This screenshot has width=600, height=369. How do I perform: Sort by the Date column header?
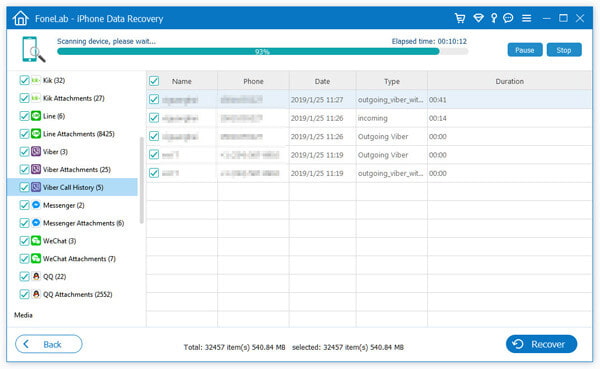point(322,81)
